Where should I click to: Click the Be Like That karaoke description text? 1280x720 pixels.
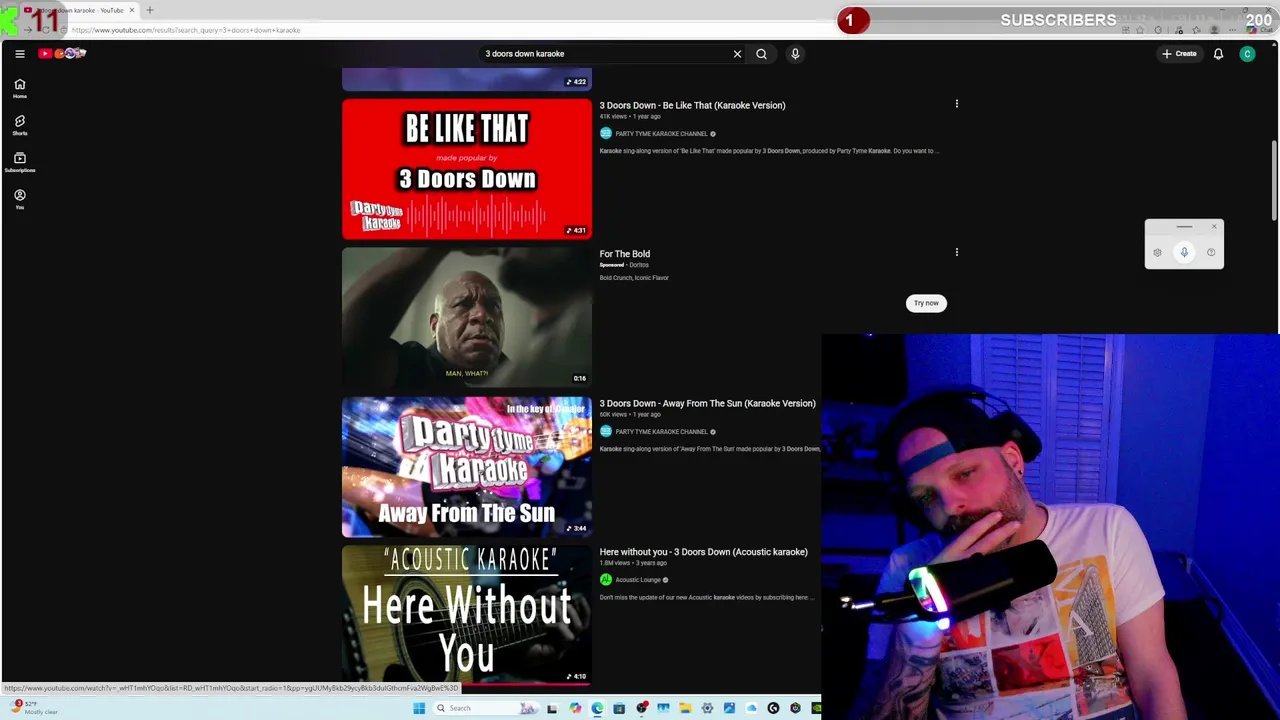pos(768,151)
